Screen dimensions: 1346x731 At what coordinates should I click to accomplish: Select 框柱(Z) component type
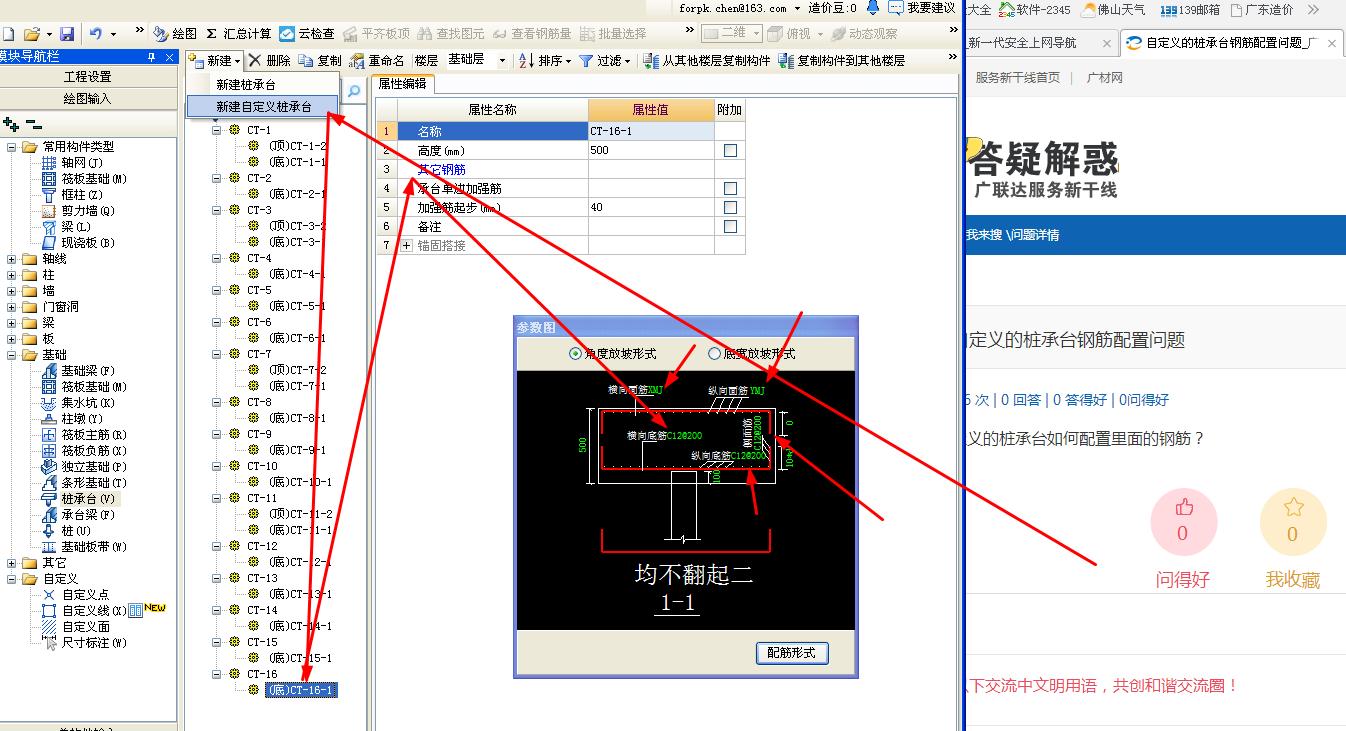tap(73, 195)
